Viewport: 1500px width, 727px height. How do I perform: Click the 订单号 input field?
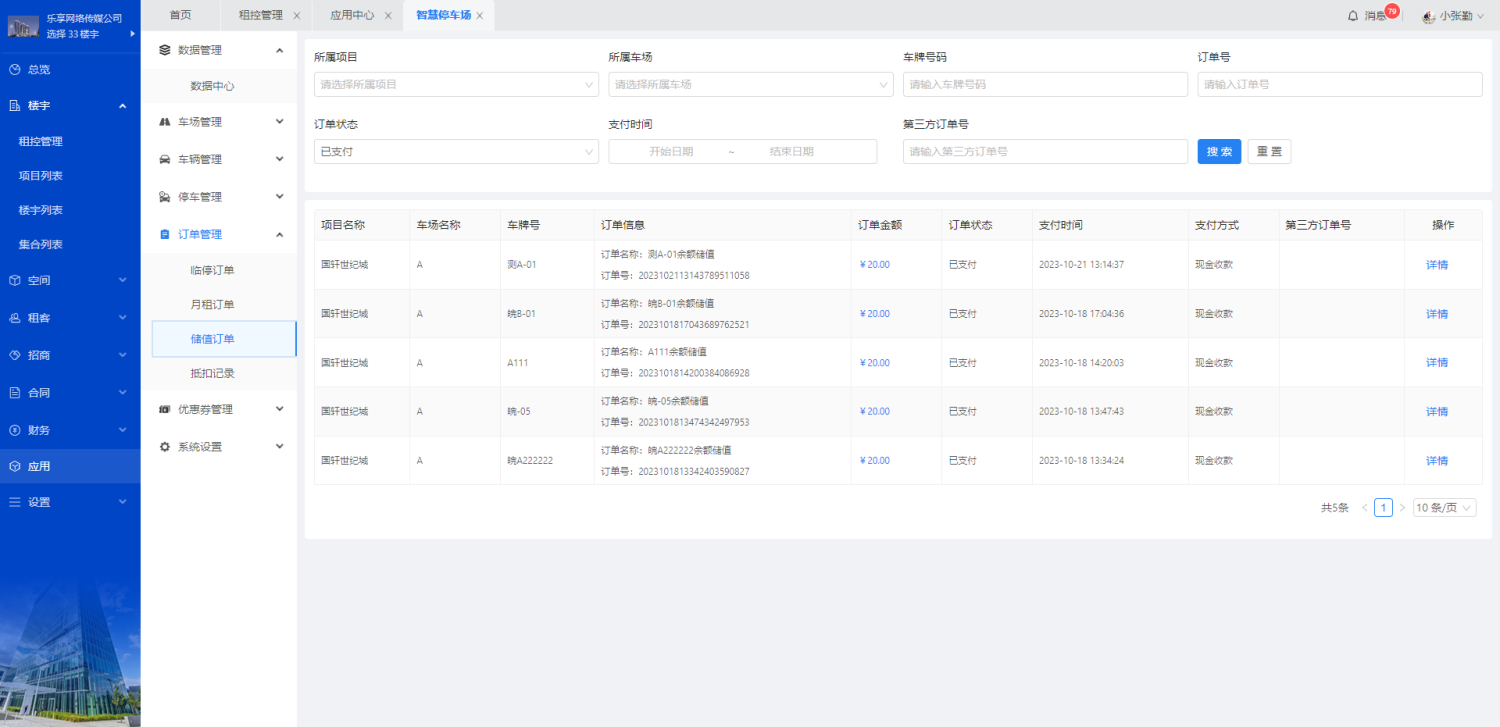pyautogui.click(x=1340, y=85)
